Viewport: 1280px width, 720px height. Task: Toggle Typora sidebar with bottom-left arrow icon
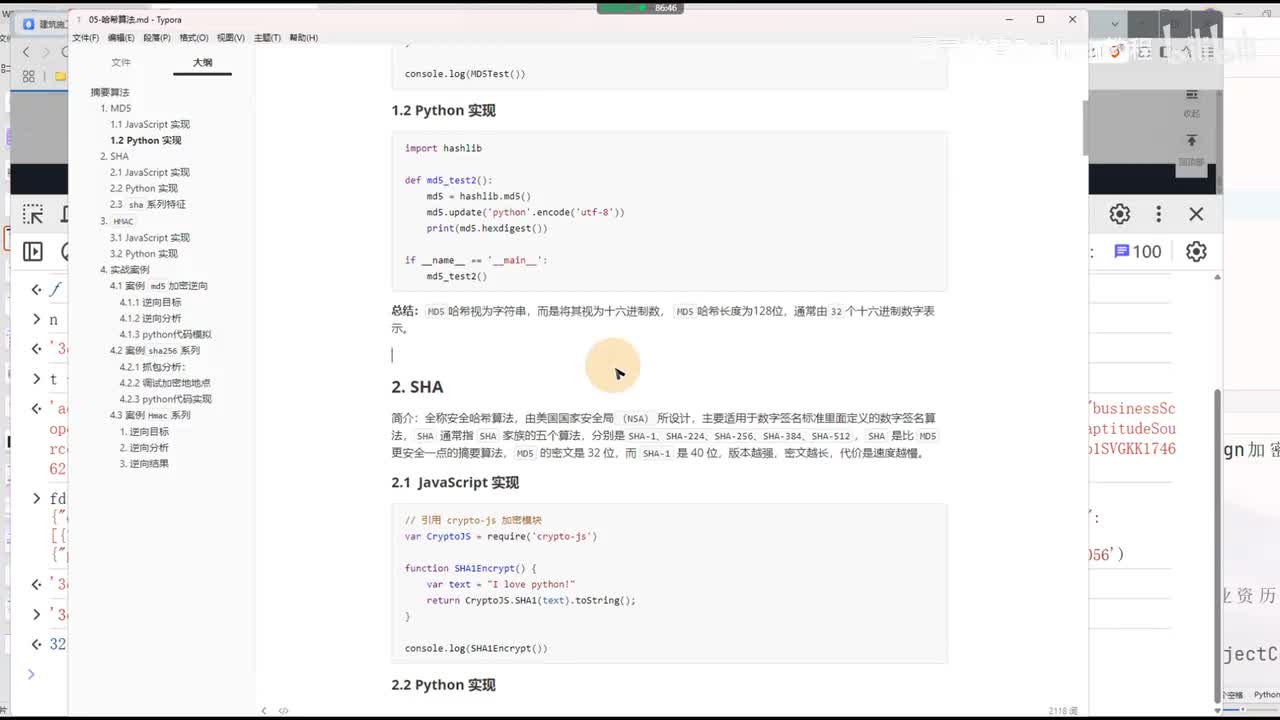tap(264, 710)
